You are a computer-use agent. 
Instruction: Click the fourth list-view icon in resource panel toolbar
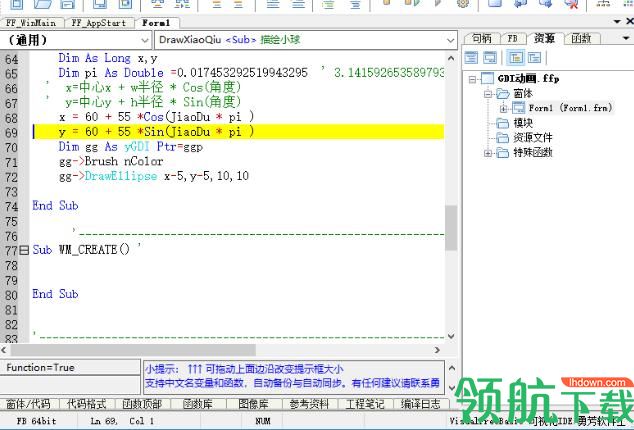click(535, 58)
